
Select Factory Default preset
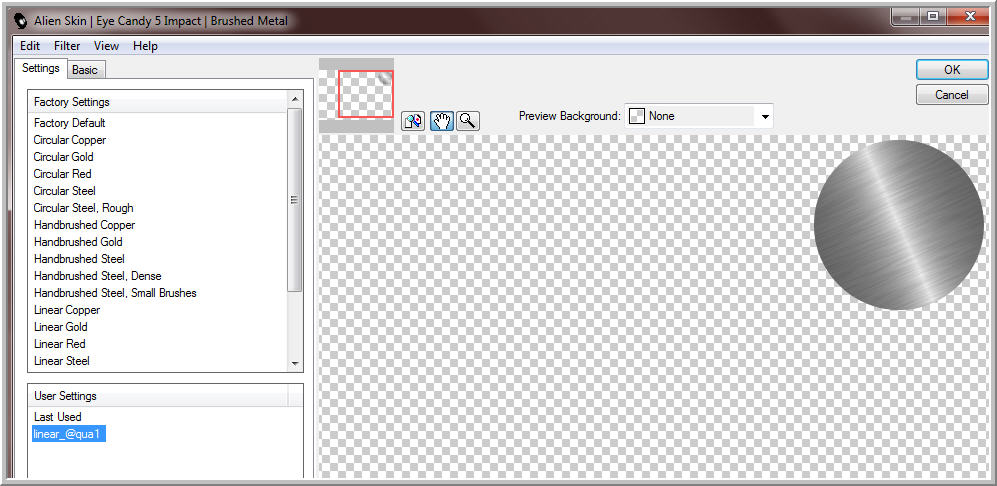point(70,123)
